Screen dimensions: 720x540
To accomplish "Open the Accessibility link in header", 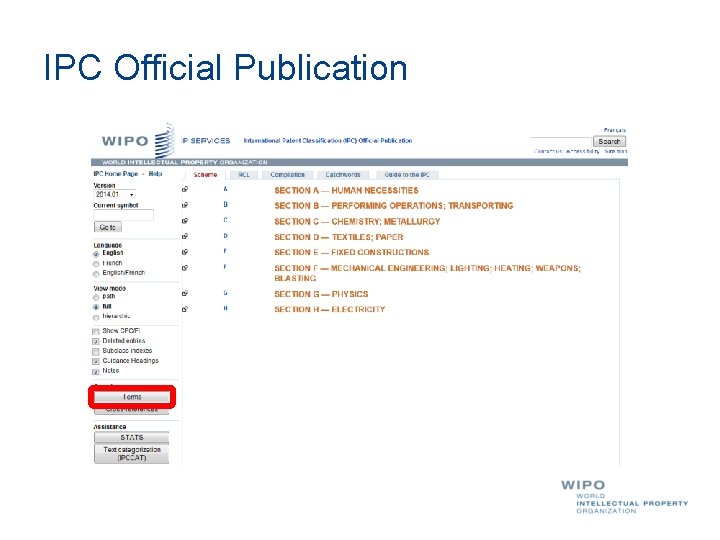I will [x=582, y=151].
